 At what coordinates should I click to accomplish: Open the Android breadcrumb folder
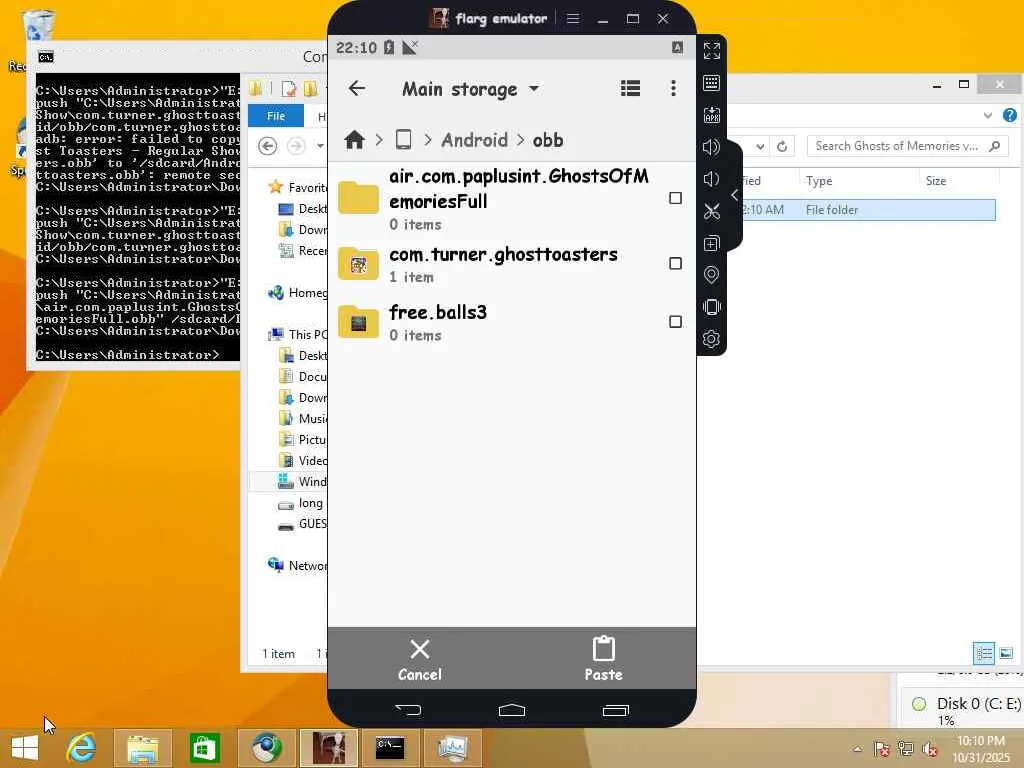474,140
